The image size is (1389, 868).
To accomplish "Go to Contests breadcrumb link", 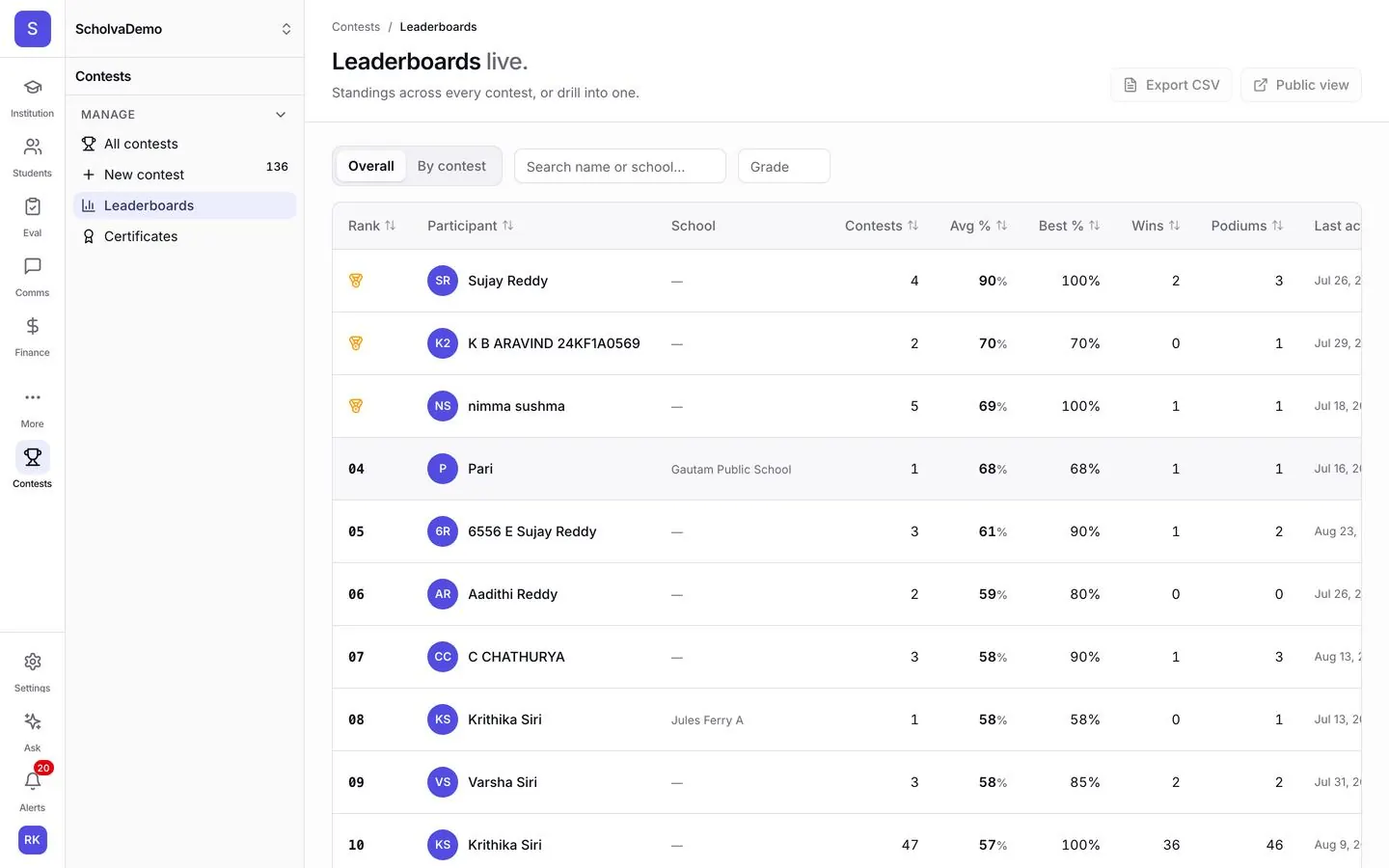I will (x=356, y=27).
